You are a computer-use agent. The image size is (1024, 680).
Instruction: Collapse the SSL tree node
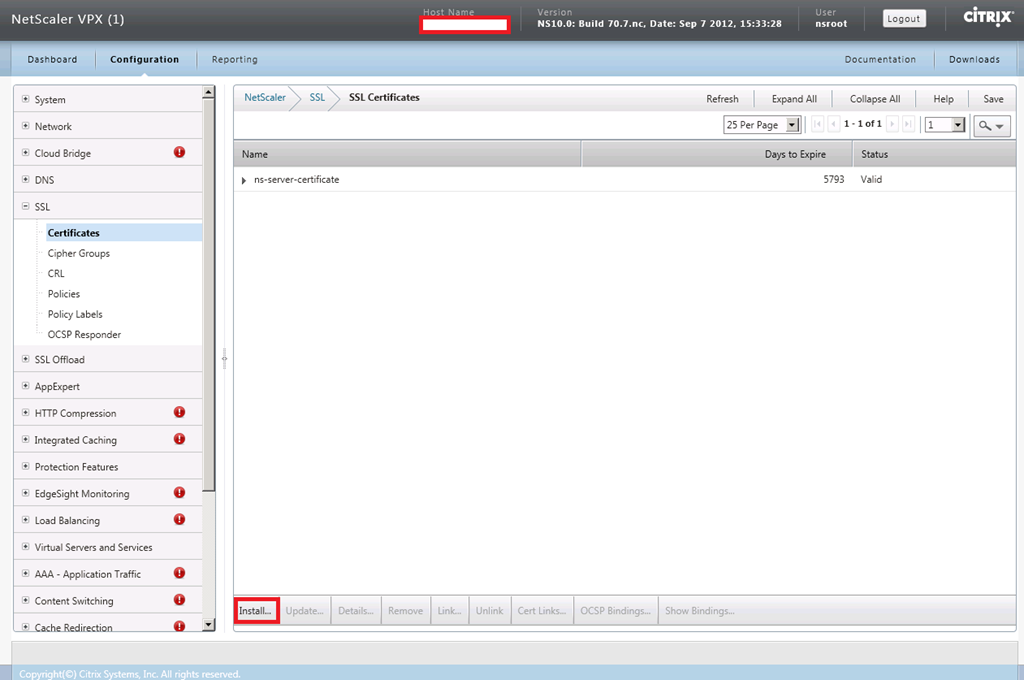25,206
